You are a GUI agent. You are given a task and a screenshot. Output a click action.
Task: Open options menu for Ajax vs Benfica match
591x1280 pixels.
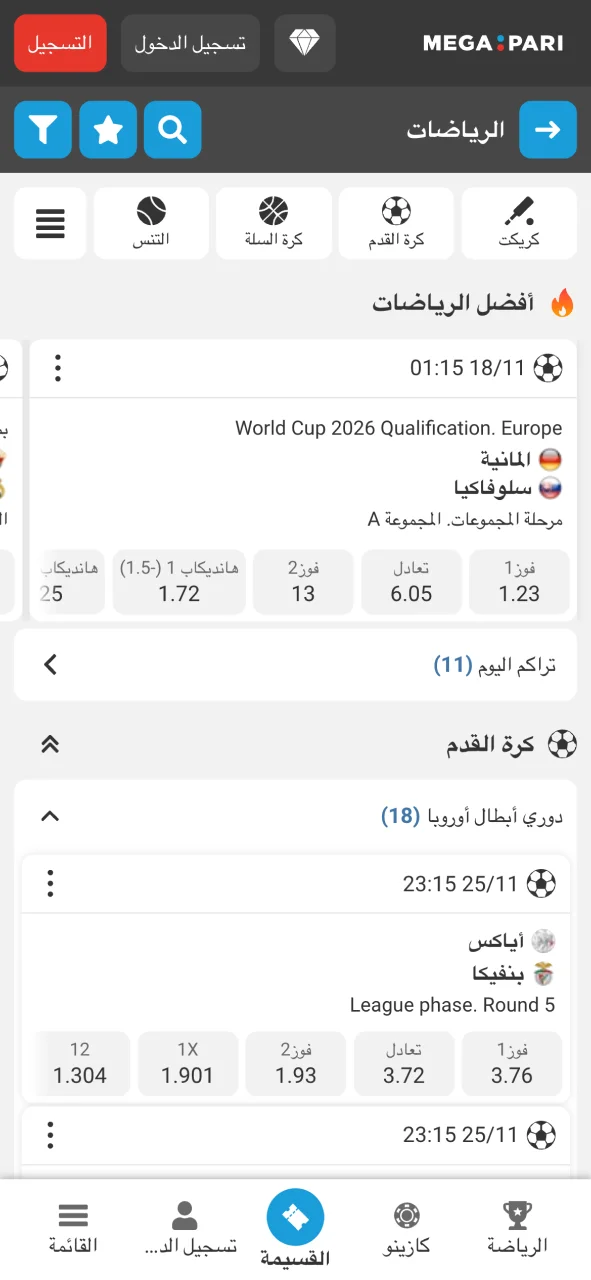coord(50,883)
